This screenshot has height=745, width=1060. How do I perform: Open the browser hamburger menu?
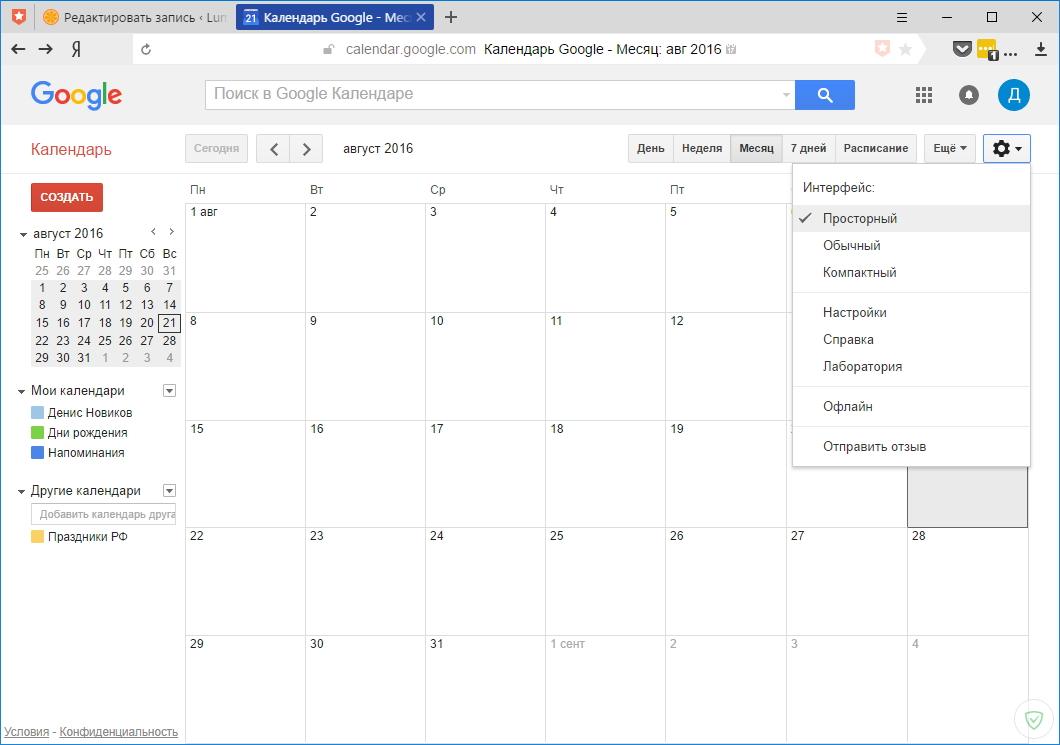pos(901,18)
